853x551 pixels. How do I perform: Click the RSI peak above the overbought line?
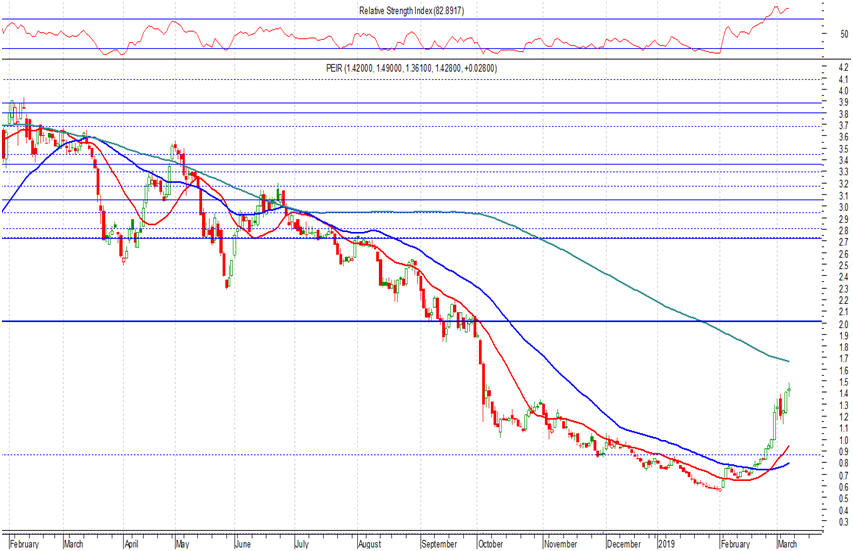point(776,9)
